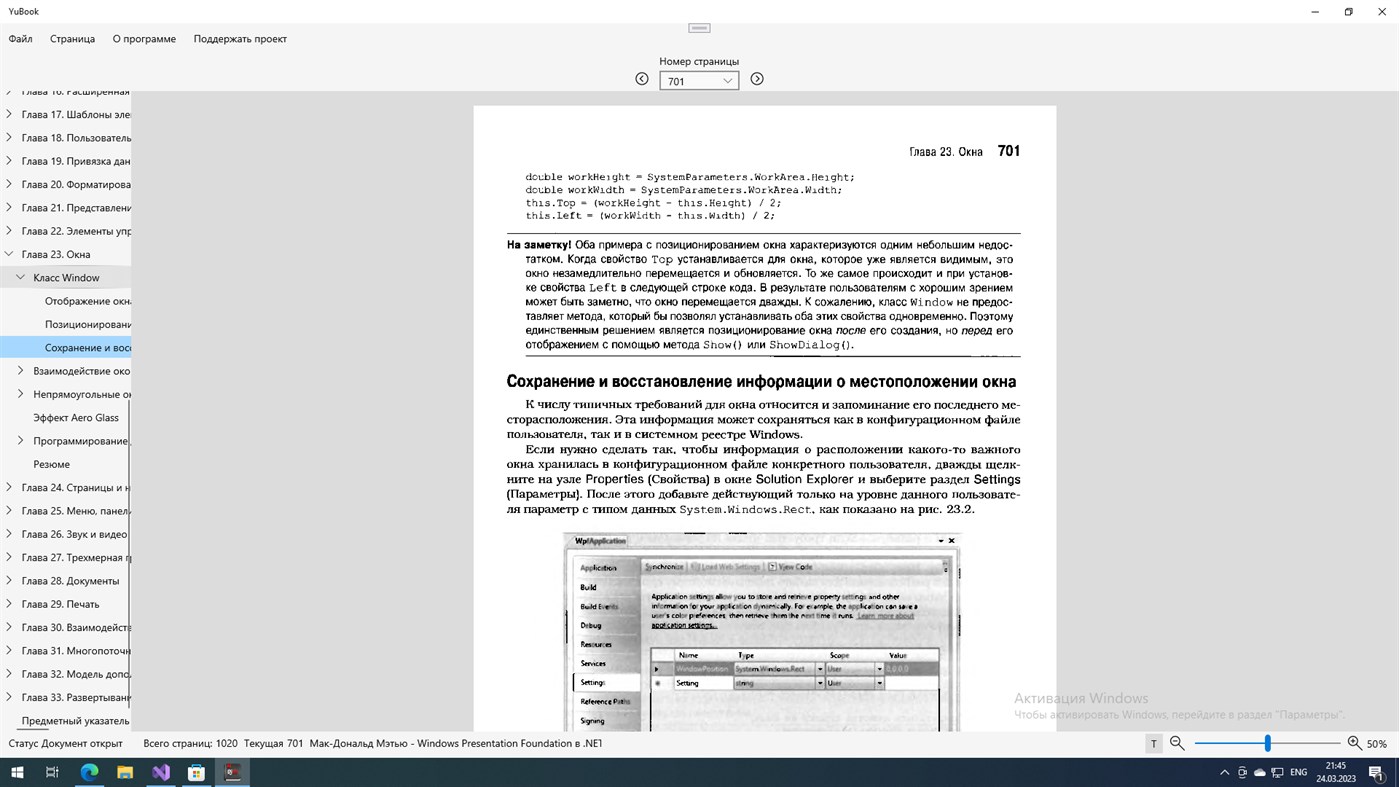Expand Глава 22. Элементы управления chapter
The width and height of the screenshot is (1399, 787).
coord(9,231)
